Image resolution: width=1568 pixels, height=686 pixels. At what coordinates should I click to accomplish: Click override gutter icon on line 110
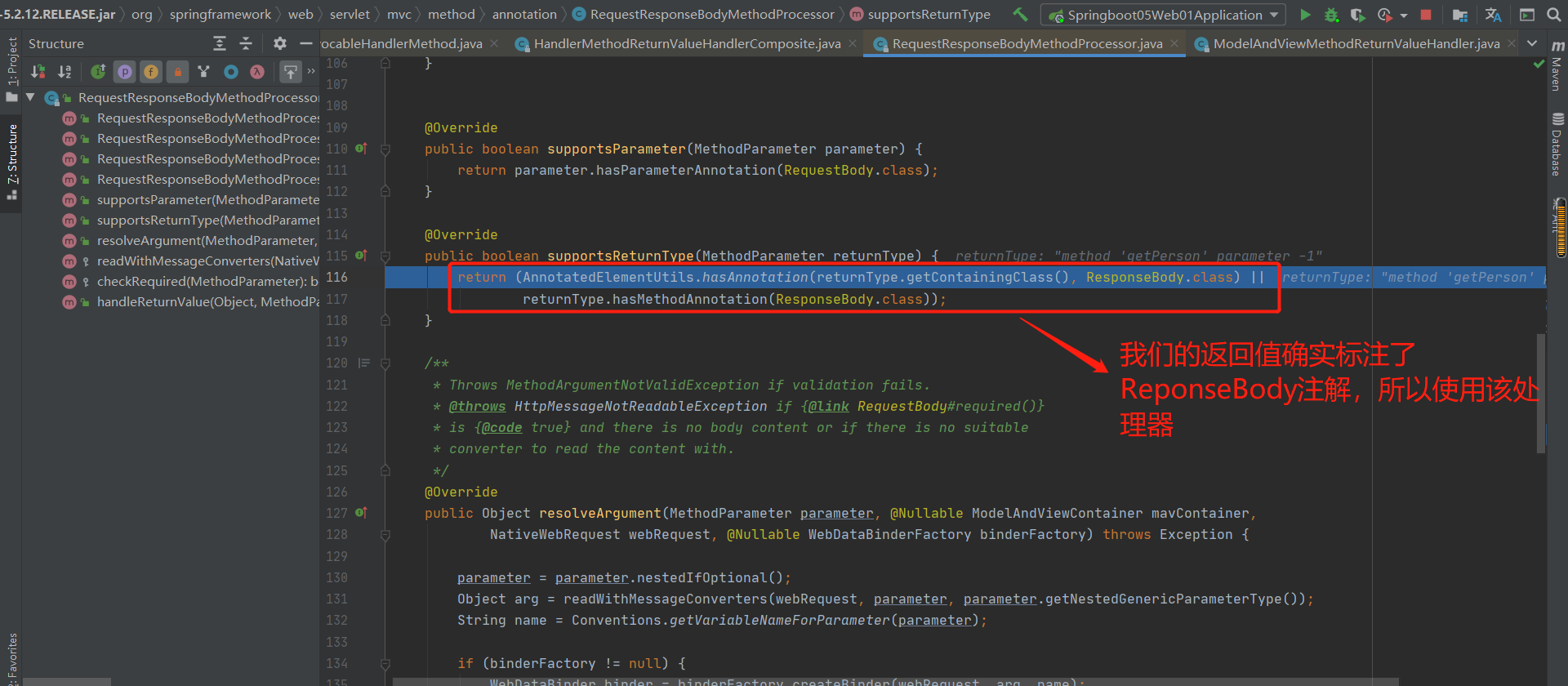361,149
